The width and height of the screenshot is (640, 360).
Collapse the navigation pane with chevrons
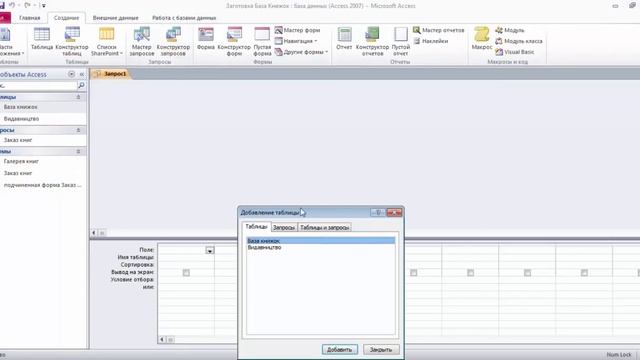(x=82, y=74)
